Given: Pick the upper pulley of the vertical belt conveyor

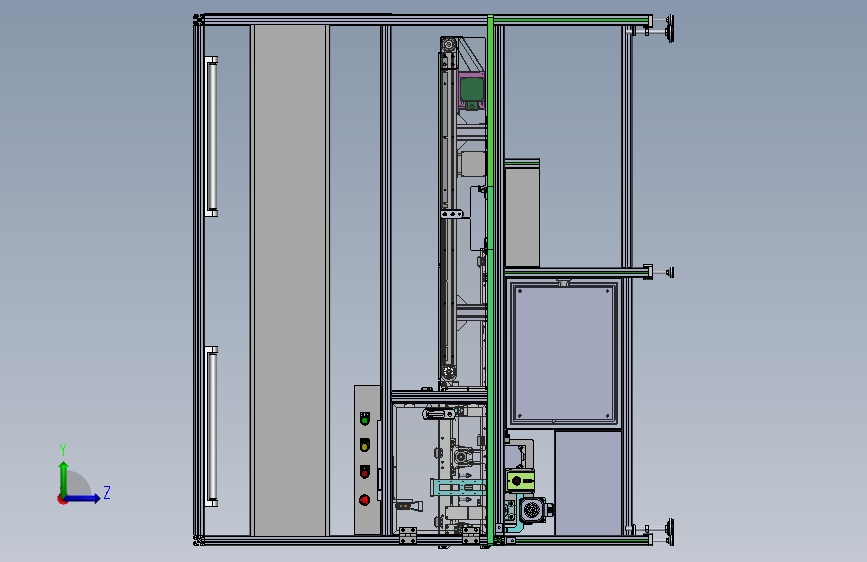Looking at the screenshot, I should 448,44.
